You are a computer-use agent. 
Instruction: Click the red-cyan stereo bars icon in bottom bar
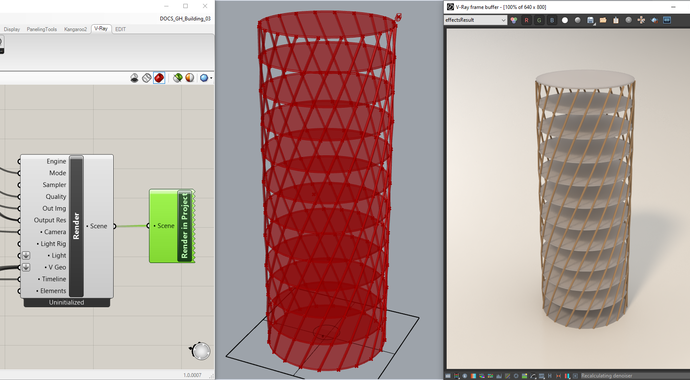(567, 376)
